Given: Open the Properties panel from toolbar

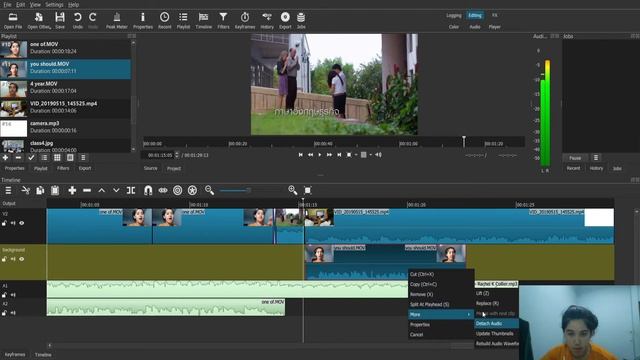Looking at the screenshot, I should tap(143, 20).
